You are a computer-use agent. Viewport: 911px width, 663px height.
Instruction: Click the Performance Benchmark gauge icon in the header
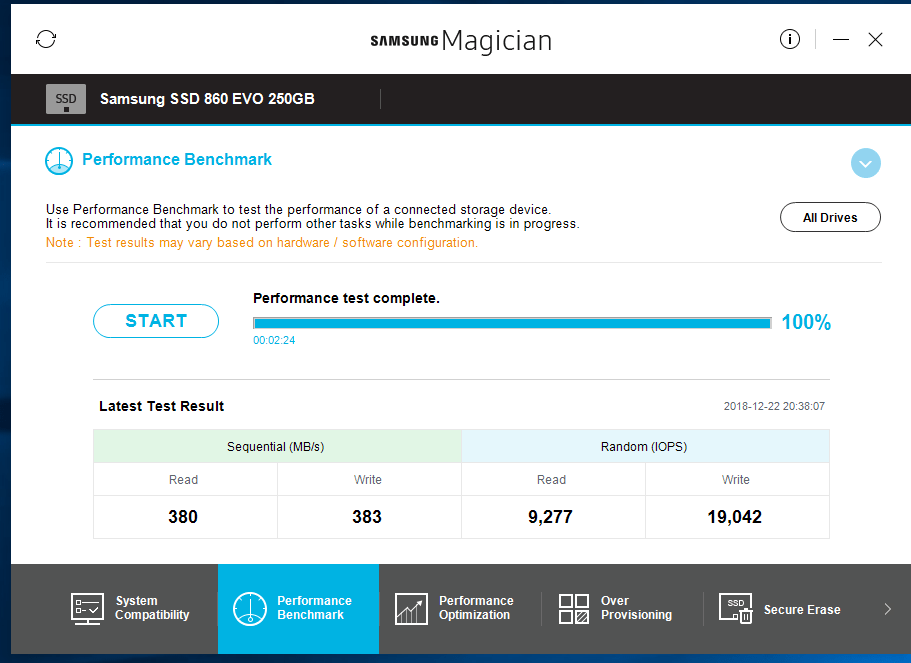pos(59,161)
